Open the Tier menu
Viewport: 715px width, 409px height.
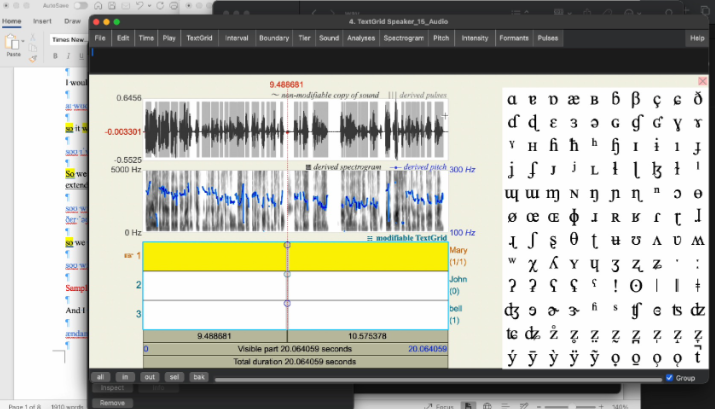click(304, 38)
